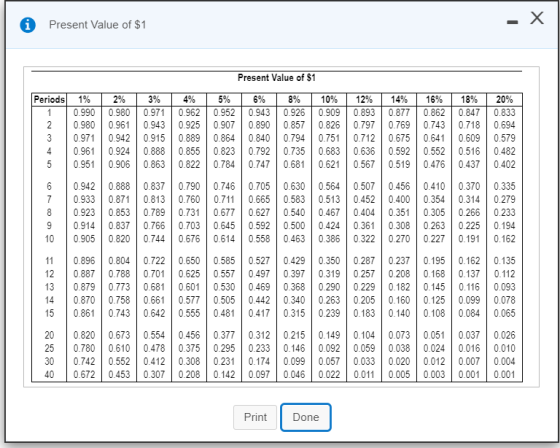
Task: Click value 0.295 in period 25 row
Action: [x=224, y=348]
